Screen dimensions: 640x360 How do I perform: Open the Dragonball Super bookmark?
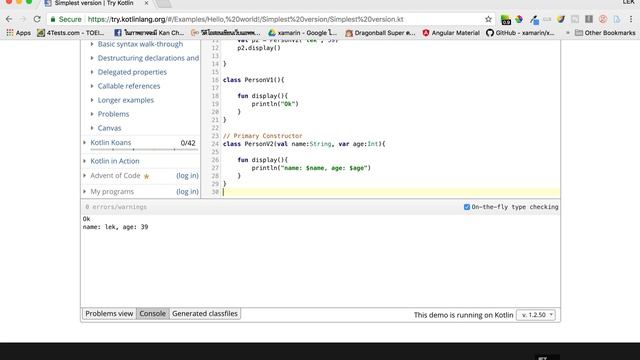coord(380,33)
